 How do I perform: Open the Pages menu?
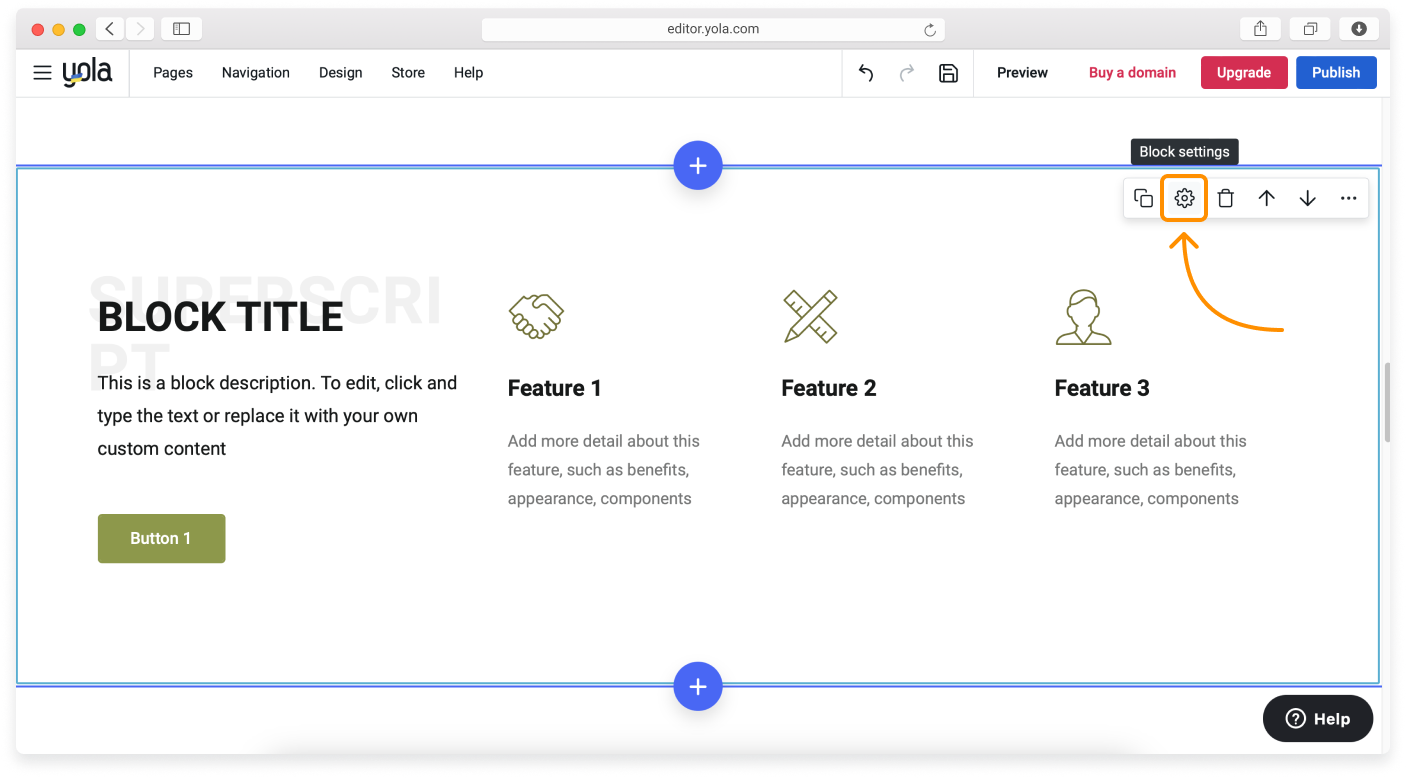coord(173,73)
